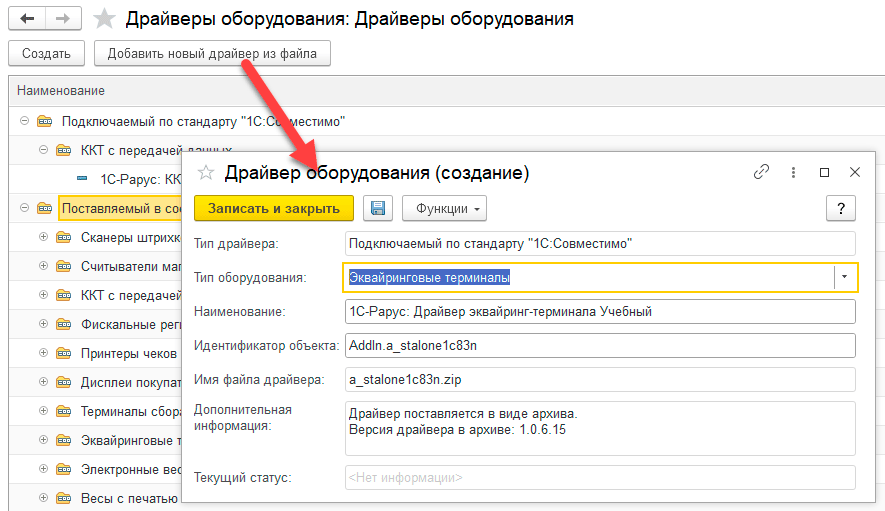Open the 'Тип оборудования' dropdown arrow
885x511 pixels.
(844, 277)
